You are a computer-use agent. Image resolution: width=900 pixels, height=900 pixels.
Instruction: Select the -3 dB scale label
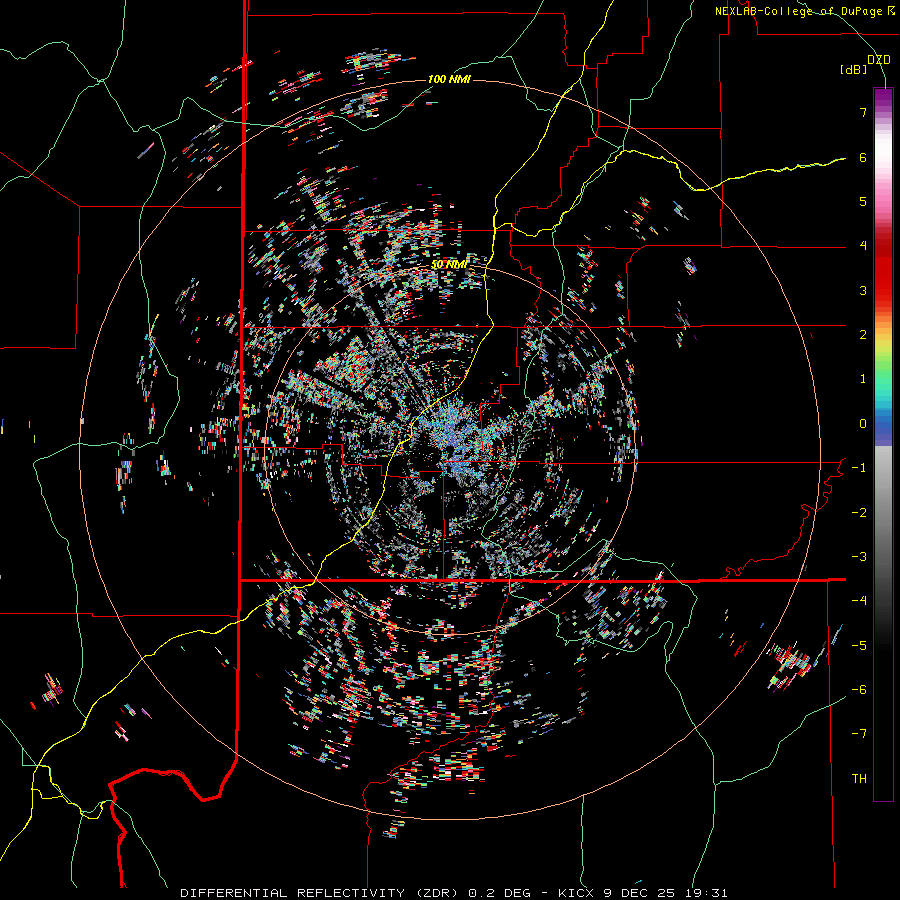click(x=859, y=557)
